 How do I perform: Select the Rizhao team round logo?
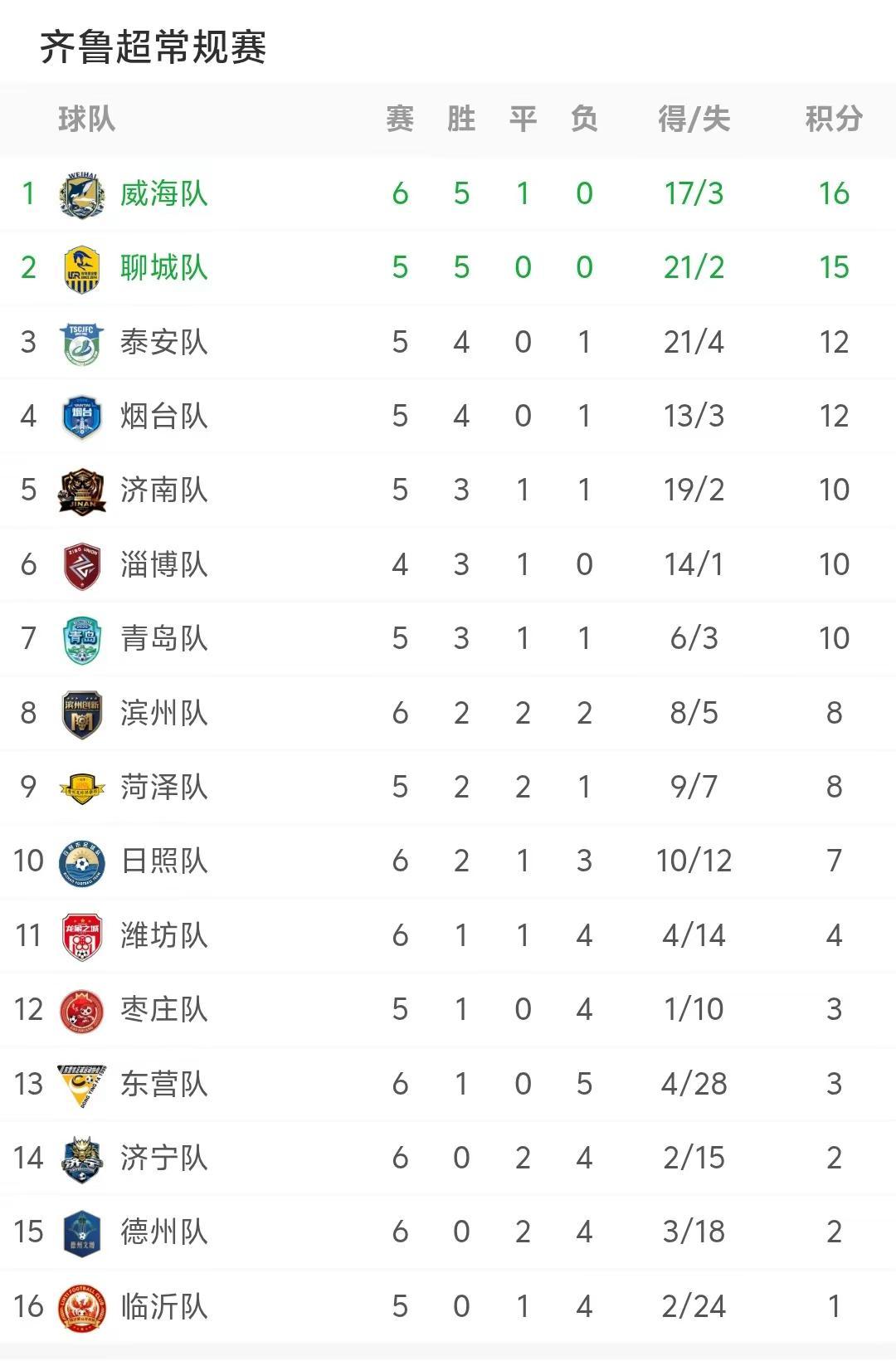point(82,862)
